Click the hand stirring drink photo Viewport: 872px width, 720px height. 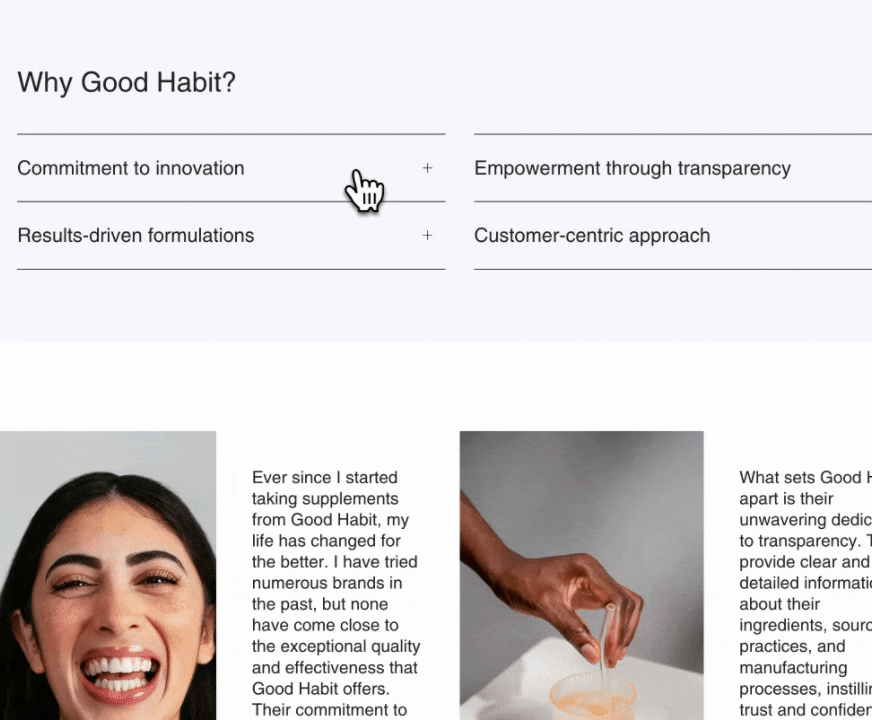coord(581,575)
